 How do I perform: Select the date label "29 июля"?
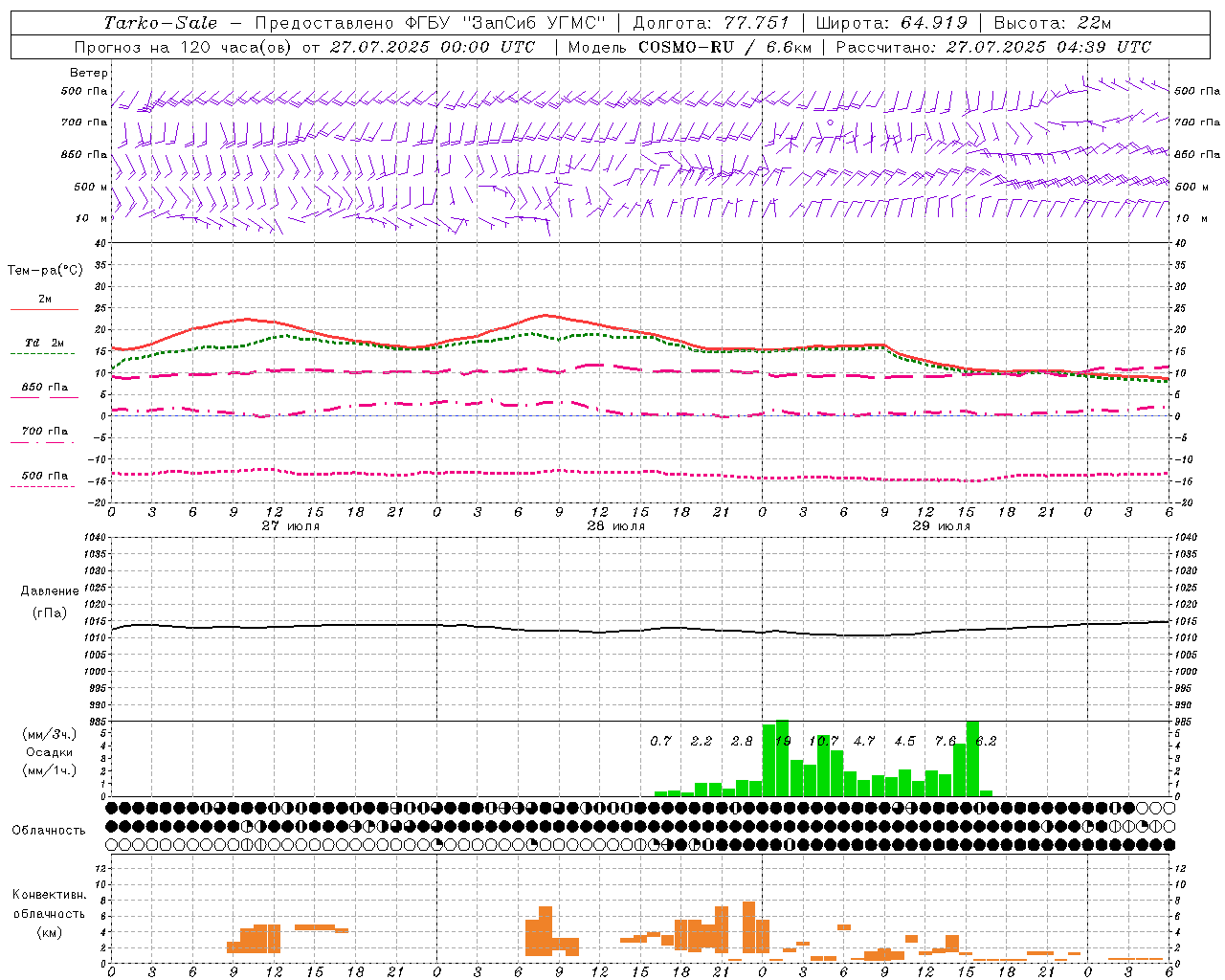(942, 525)
